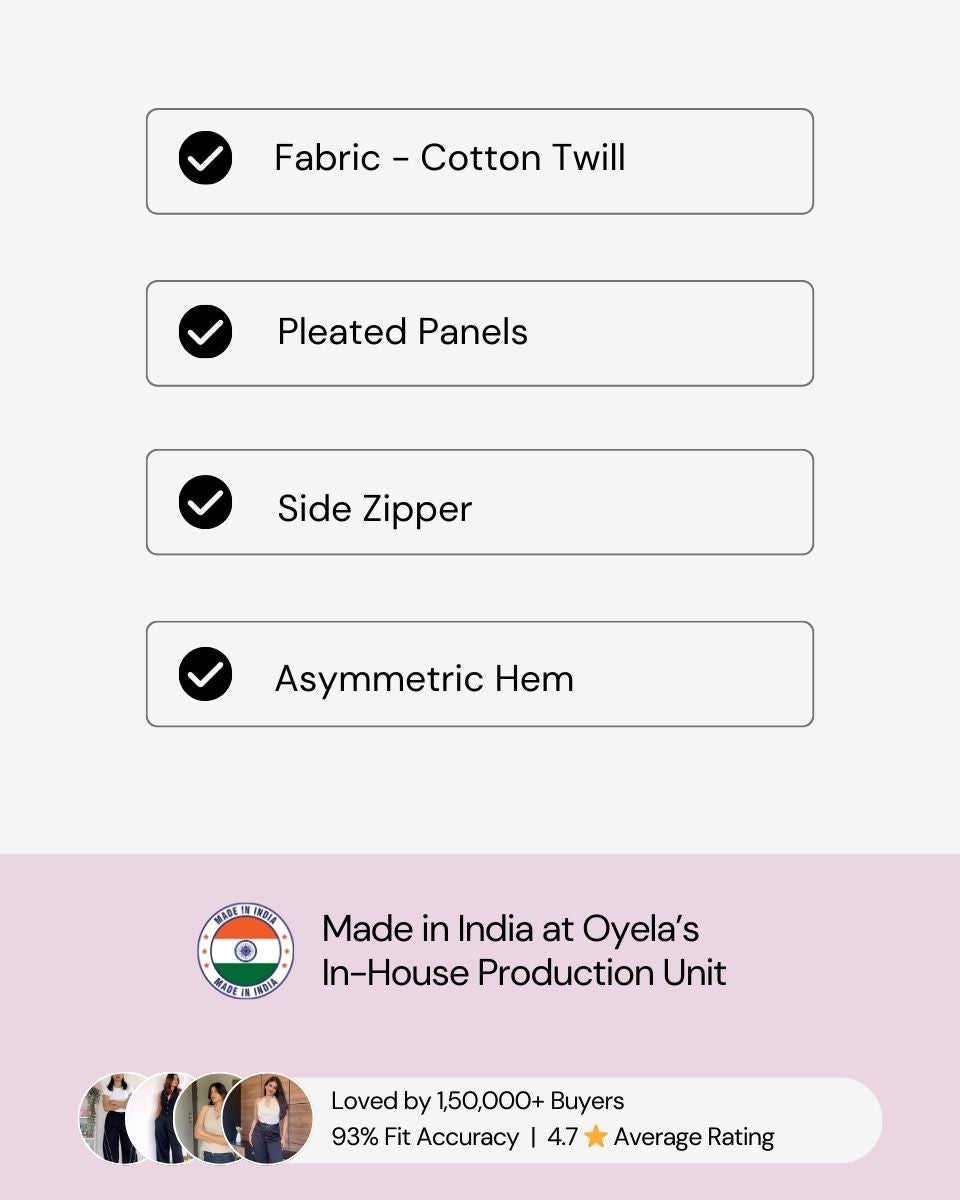Click the Loved by 1,50,000+ Buyers text

(x=478, y=1101)
